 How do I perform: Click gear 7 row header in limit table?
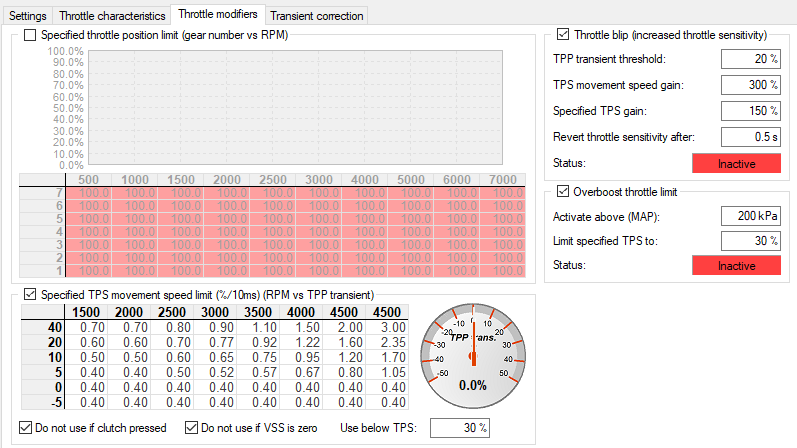click(x=42, y=193)
